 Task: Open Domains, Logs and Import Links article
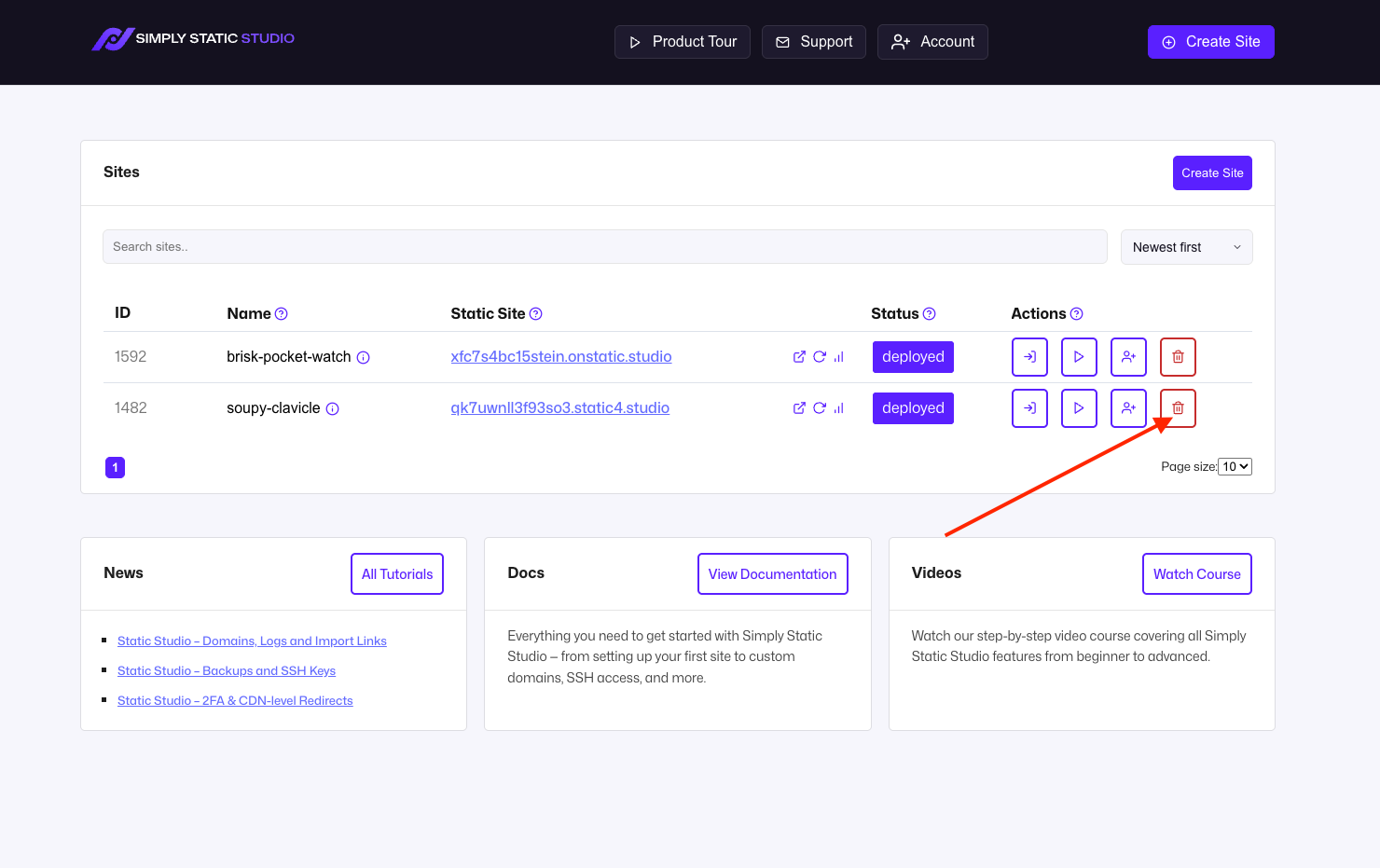[x=252, y=641]
